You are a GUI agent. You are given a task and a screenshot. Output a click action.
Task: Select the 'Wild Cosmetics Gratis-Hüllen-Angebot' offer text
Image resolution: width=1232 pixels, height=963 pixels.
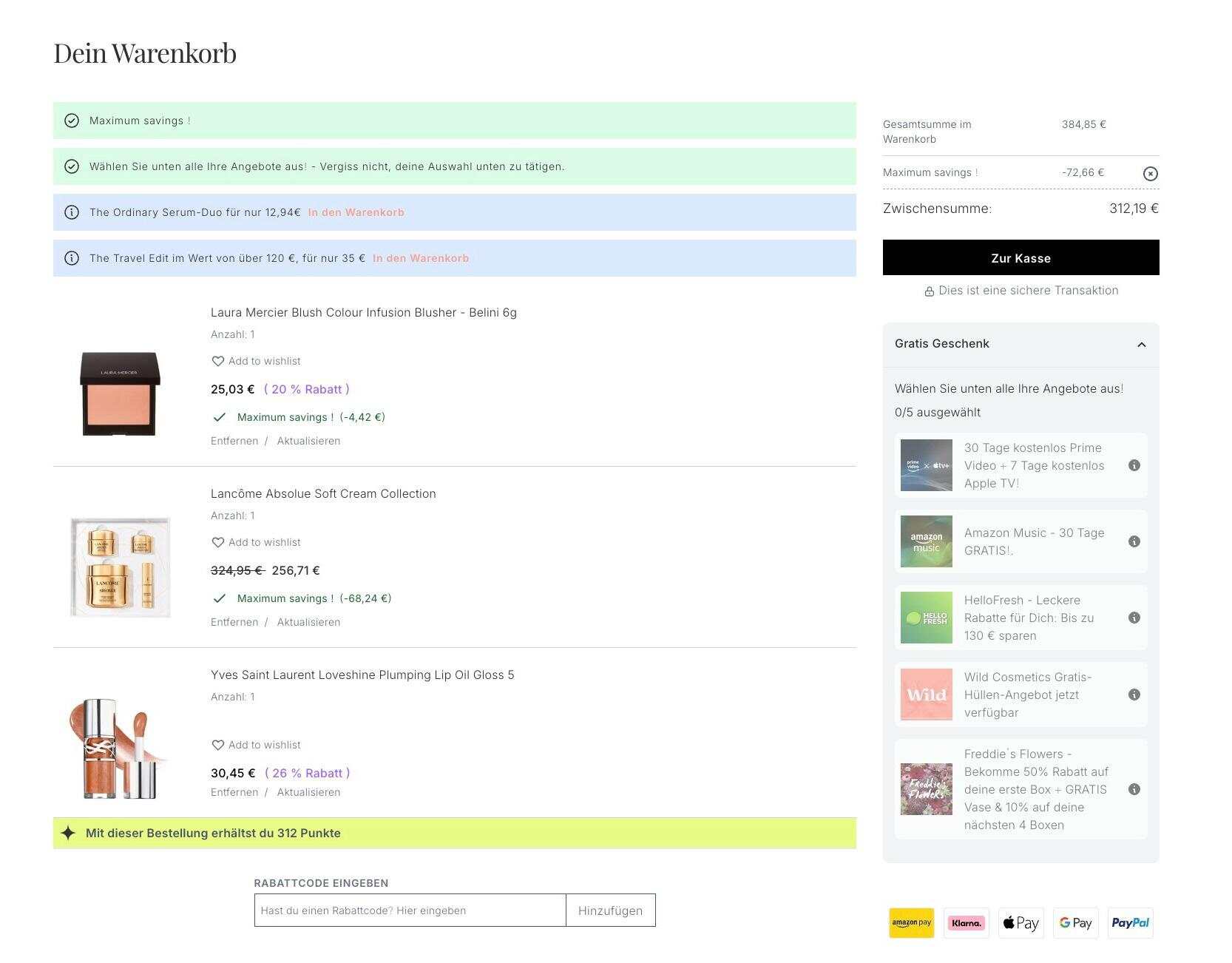[x=1028, y=695]
